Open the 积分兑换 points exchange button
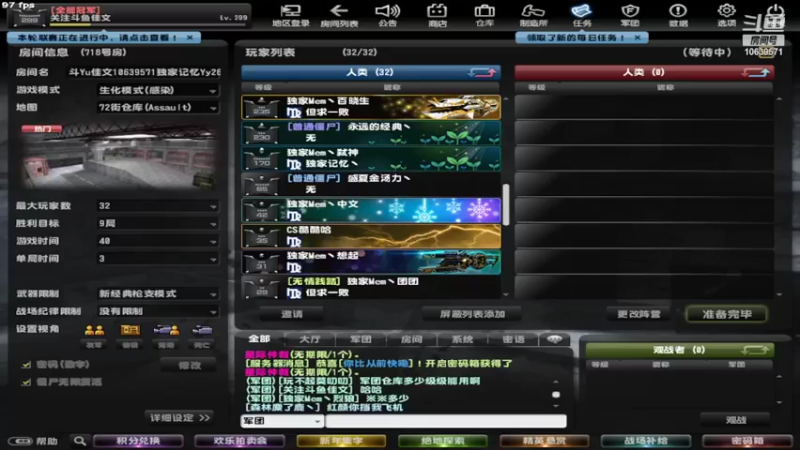Image resolution: width=800 pixels, height=450 pixels. coord(138,441)
